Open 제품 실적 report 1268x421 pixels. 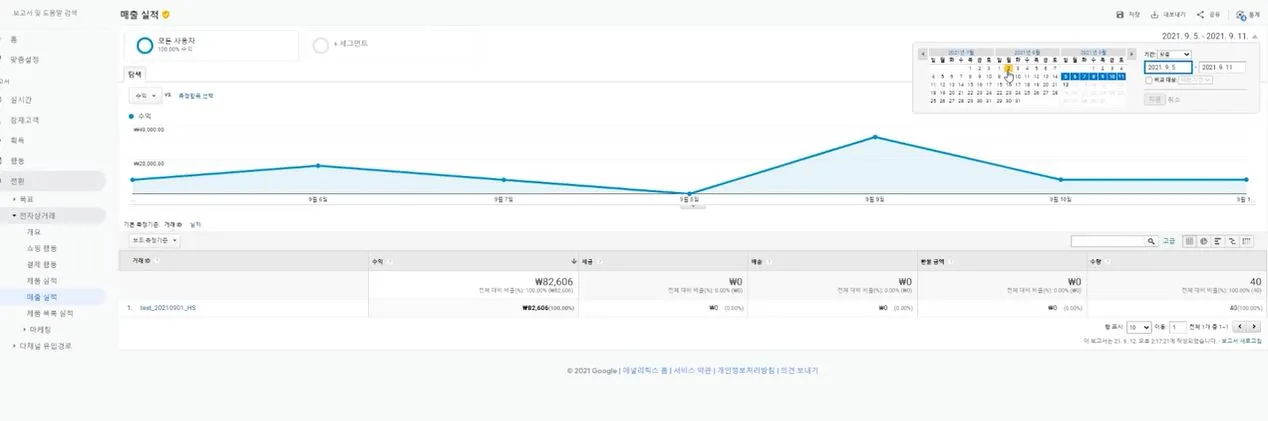[42, 281]
